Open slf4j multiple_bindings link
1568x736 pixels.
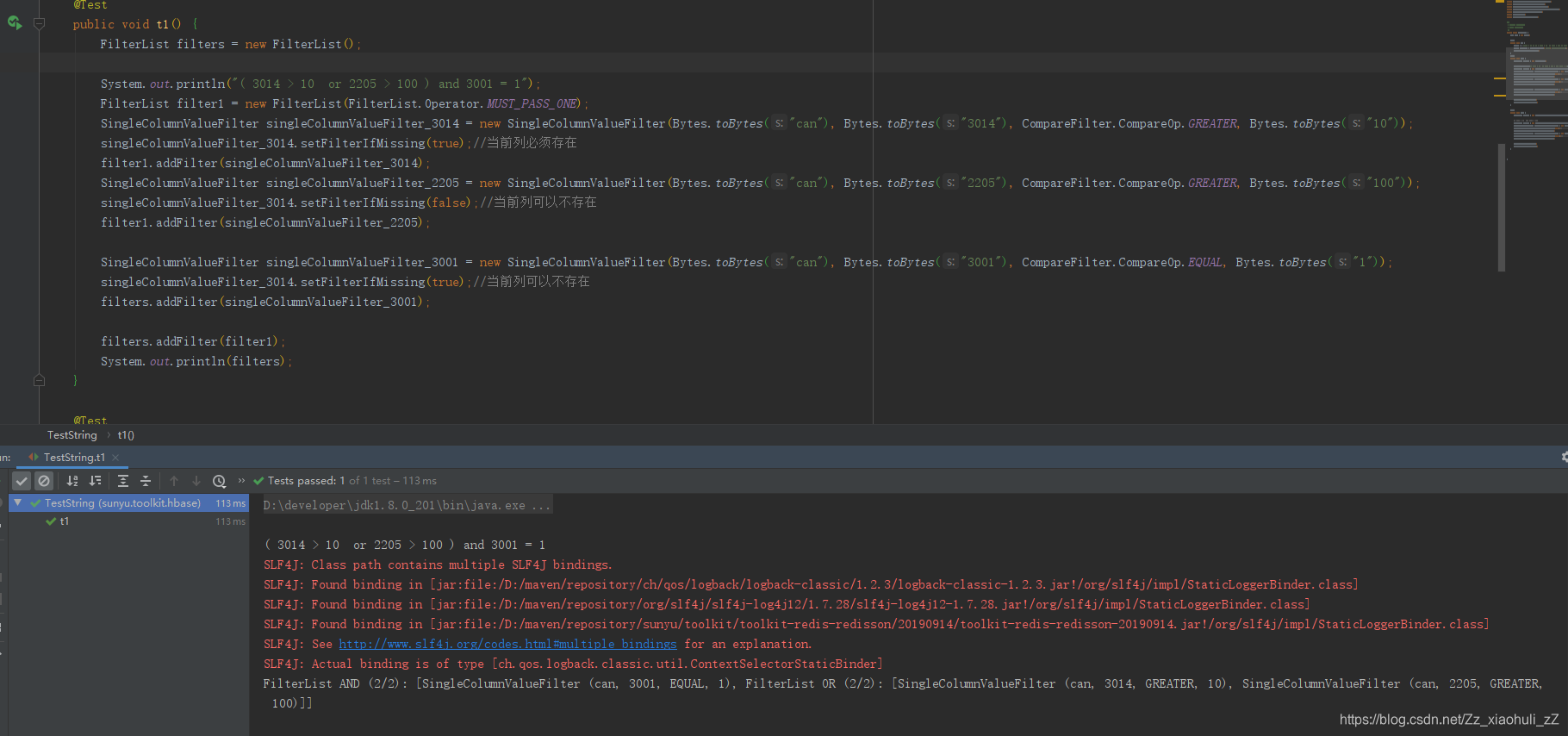pyautogui.click(x=507, y=644)
